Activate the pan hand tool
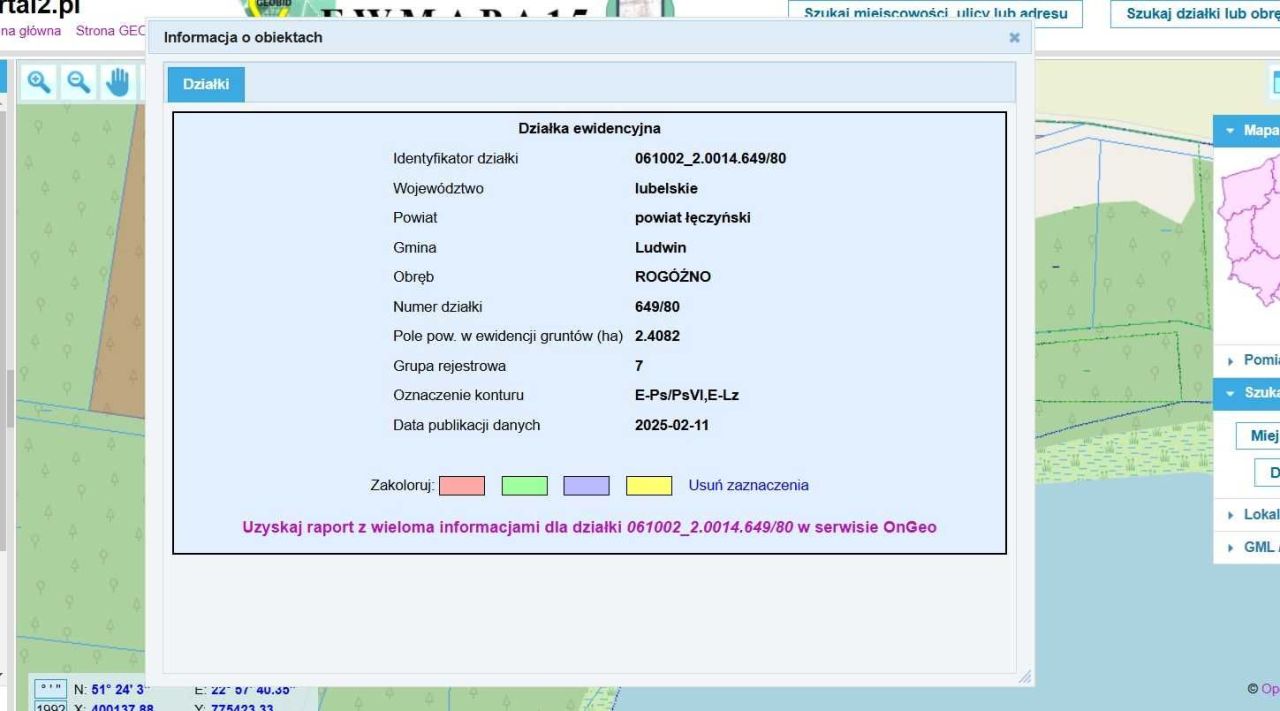1280x711 pixels. tap(119, 82)
